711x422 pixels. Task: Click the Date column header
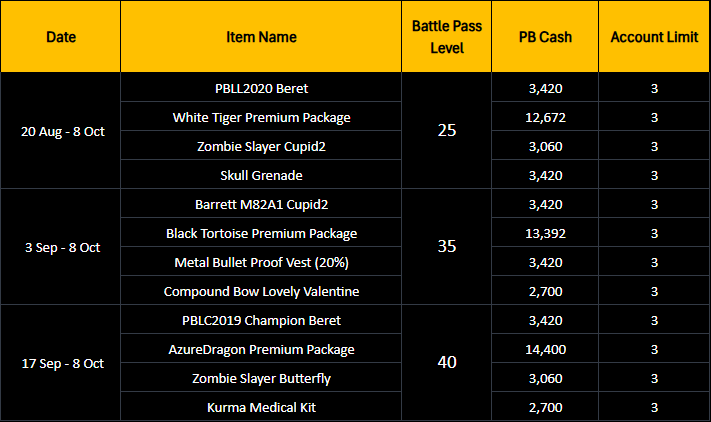pos(61,37)
